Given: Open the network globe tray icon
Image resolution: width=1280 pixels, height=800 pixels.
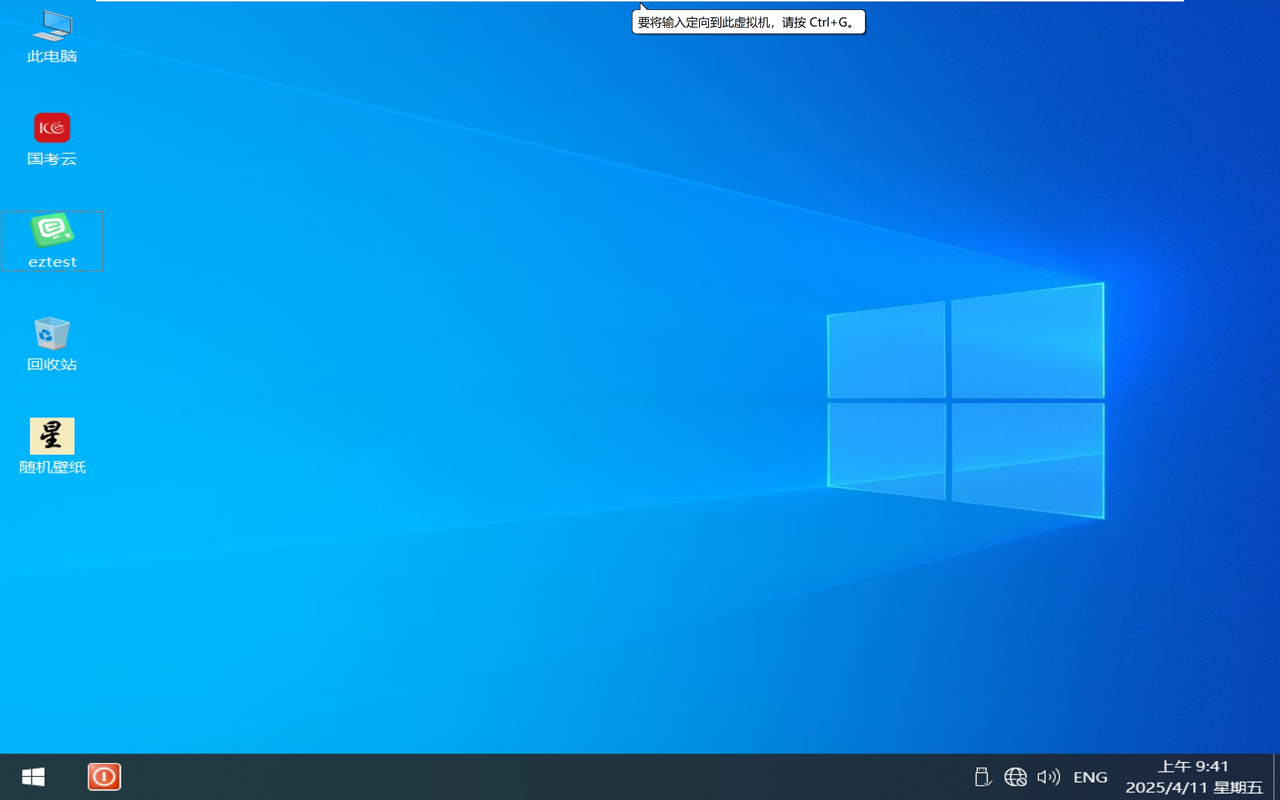Looking at the screenshot, I should (1015, 777).
